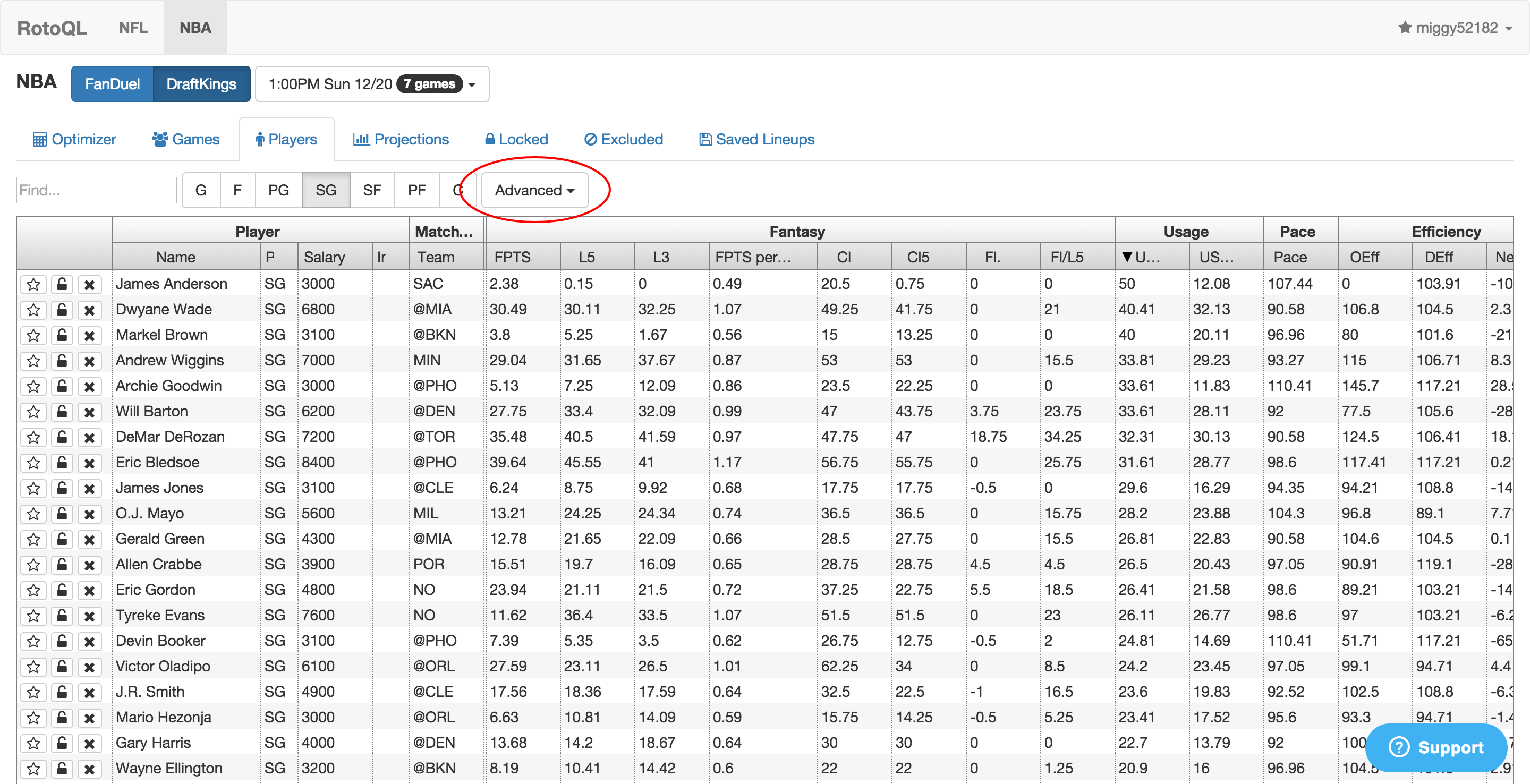
Task: Exclude J.R. Smith with X icon
Action: click(x=89, y=693)
